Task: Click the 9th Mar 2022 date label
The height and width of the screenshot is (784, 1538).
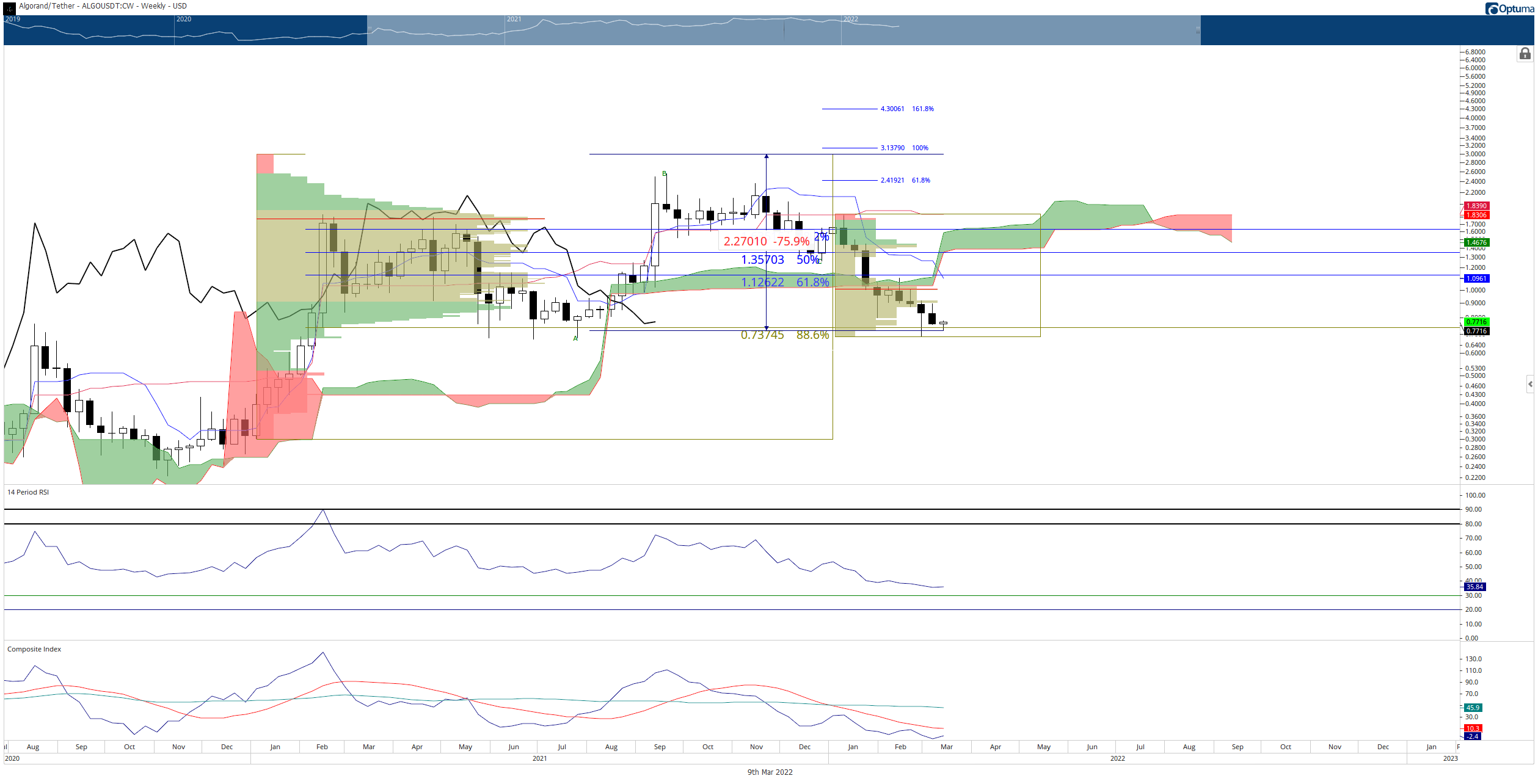Action: click(x=770, y=772)
